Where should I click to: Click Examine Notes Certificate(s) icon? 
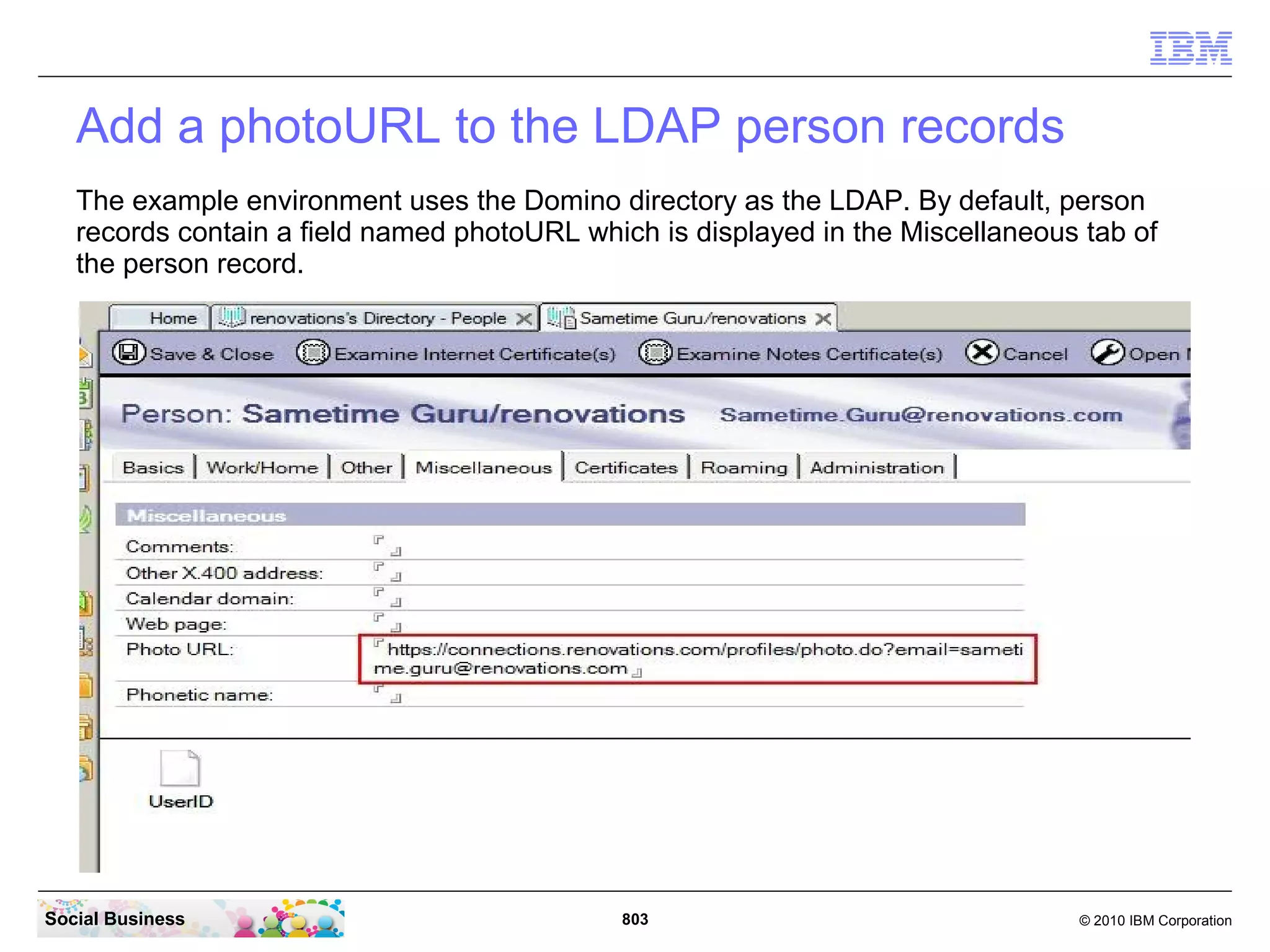[655, 353]
